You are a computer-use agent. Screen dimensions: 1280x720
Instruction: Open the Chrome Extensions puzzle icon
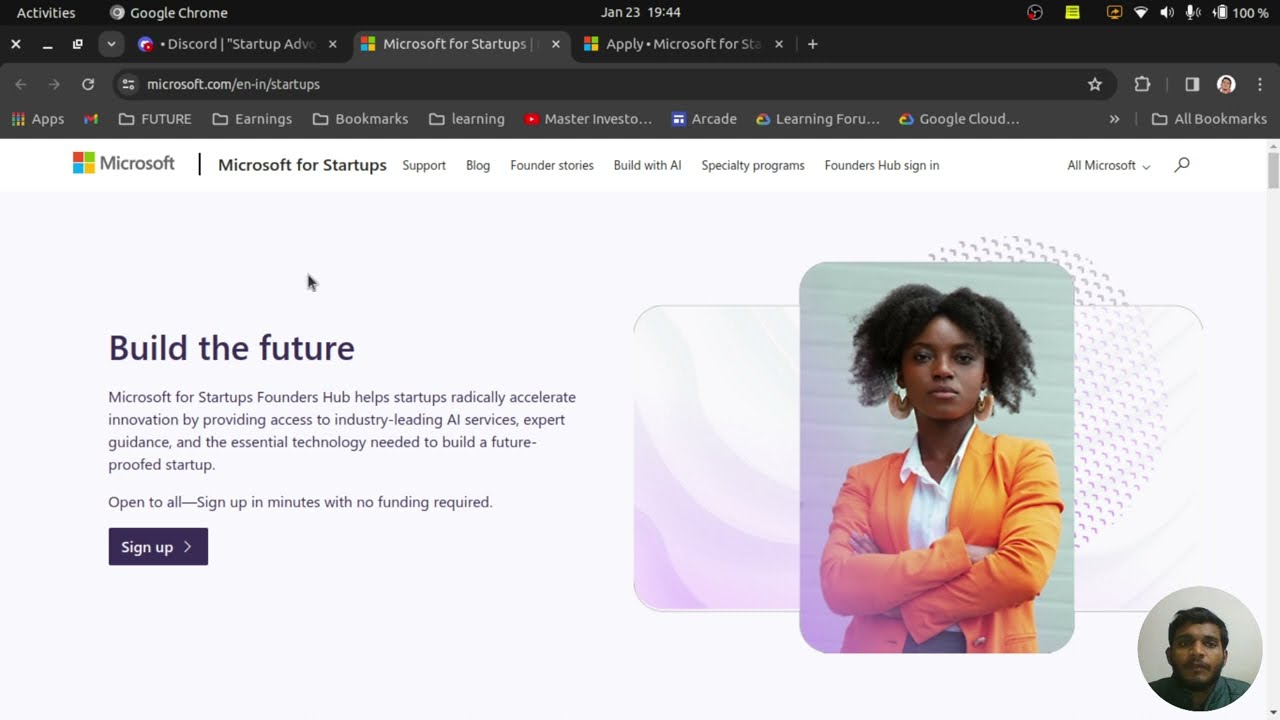tap(1142, 84)
